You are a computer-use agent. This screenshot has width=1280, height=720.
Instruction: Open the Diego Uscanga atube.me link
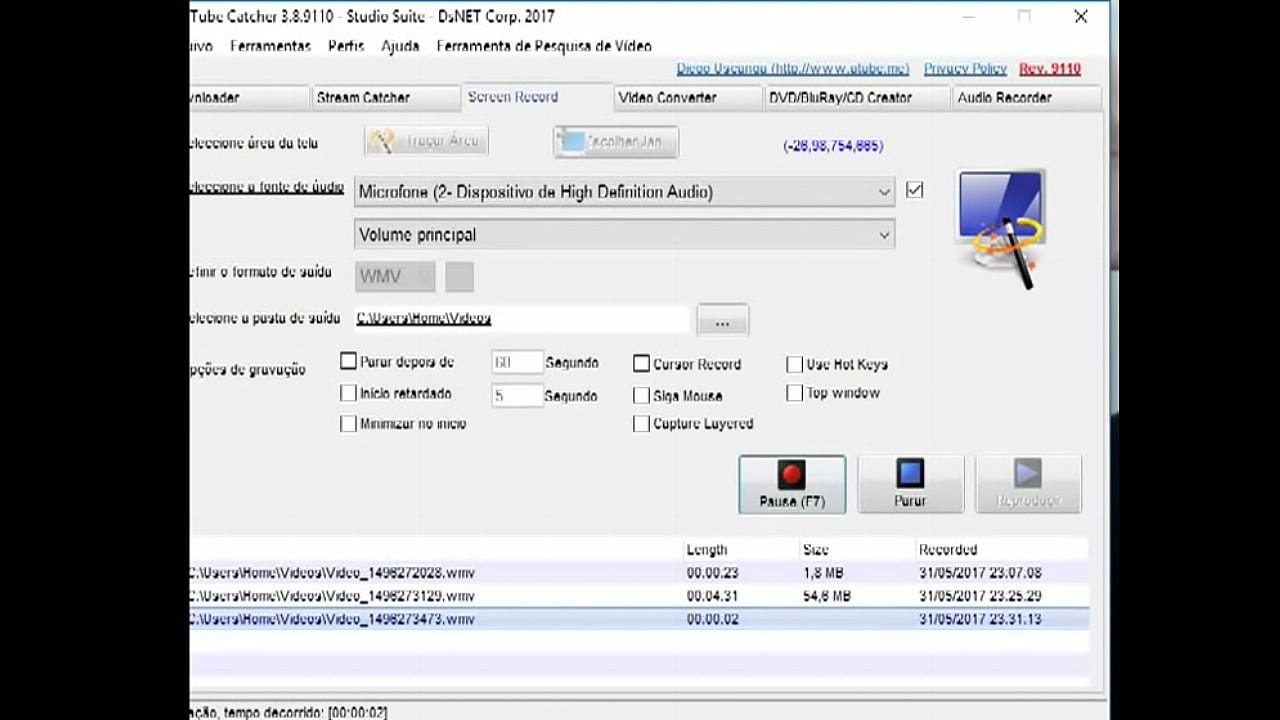point(793,69)
